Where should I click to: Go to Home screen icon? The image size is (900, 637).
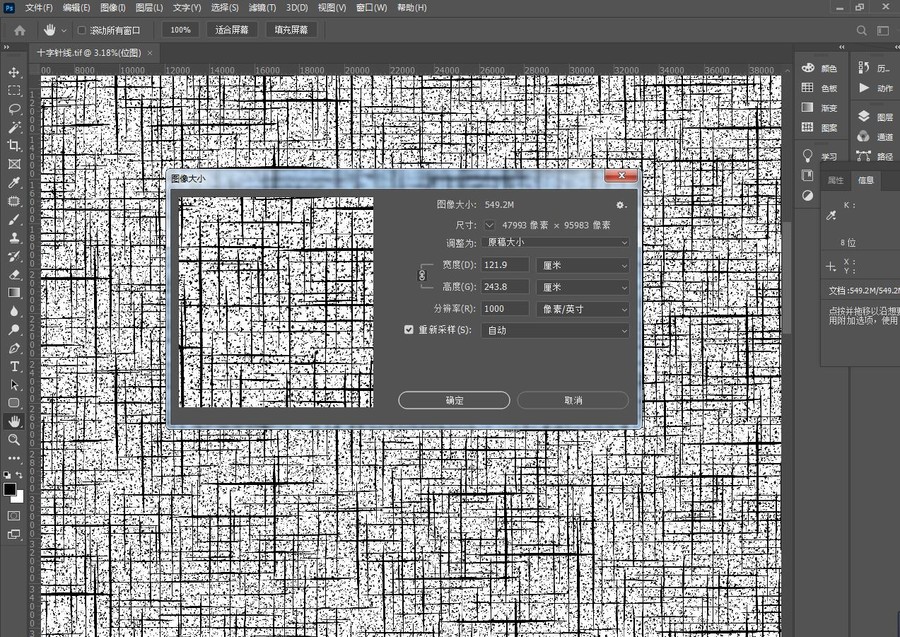click(20, 30)
